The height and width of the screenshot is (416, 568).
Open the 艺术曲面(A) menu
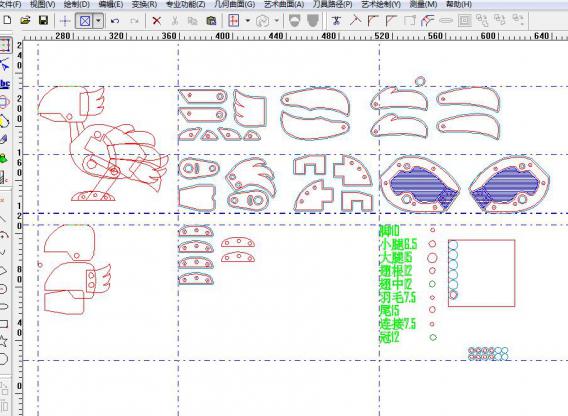(x=284, y=4)
